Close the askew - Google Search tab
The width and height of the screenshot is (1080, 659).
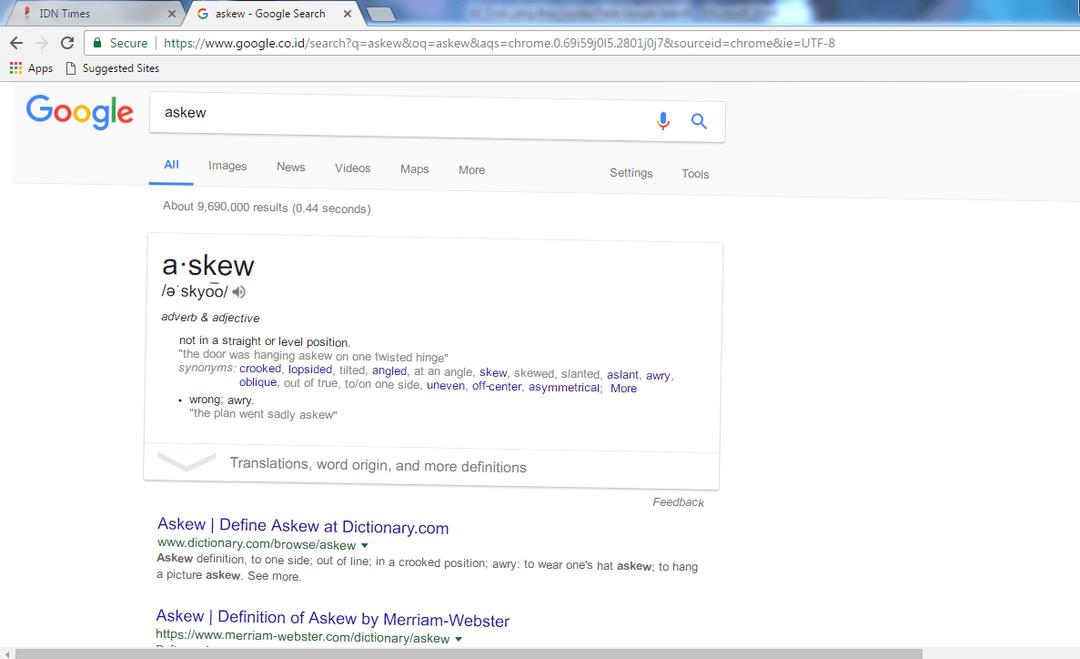[347, 14]
